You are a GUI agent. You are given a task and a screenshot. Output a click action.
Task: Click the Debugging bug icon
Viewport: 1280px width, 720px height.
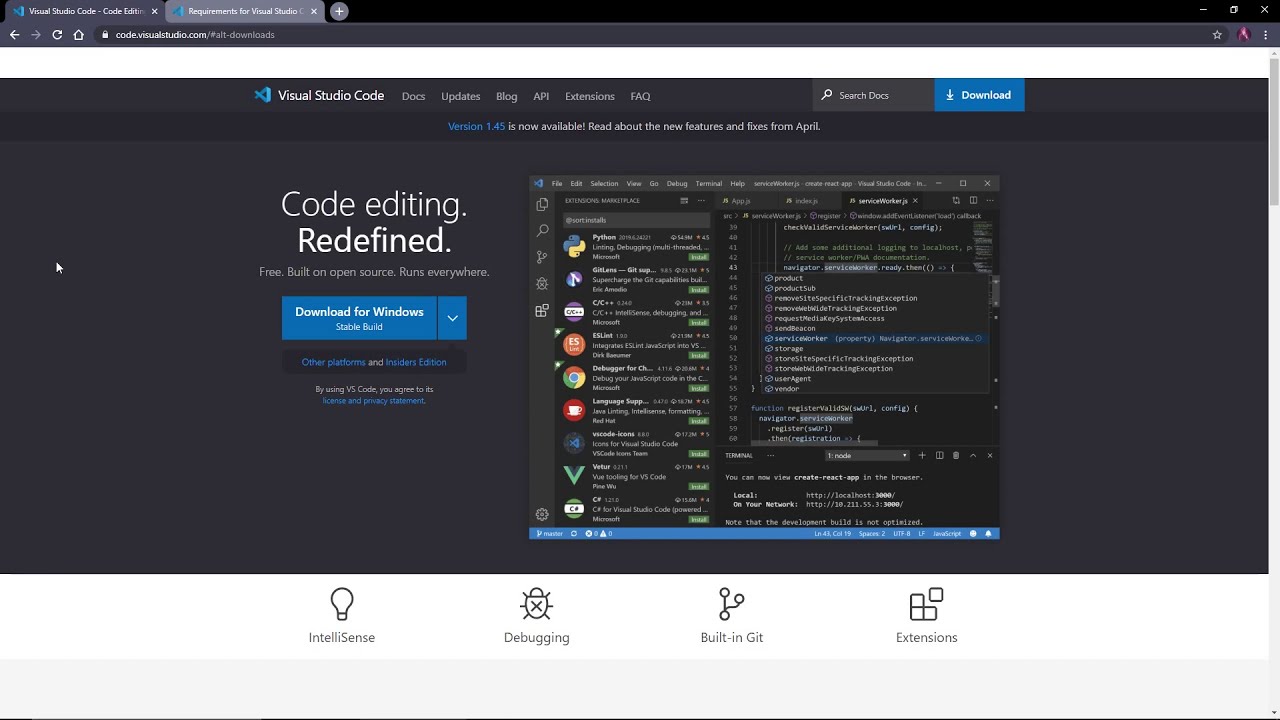(537, 604)
